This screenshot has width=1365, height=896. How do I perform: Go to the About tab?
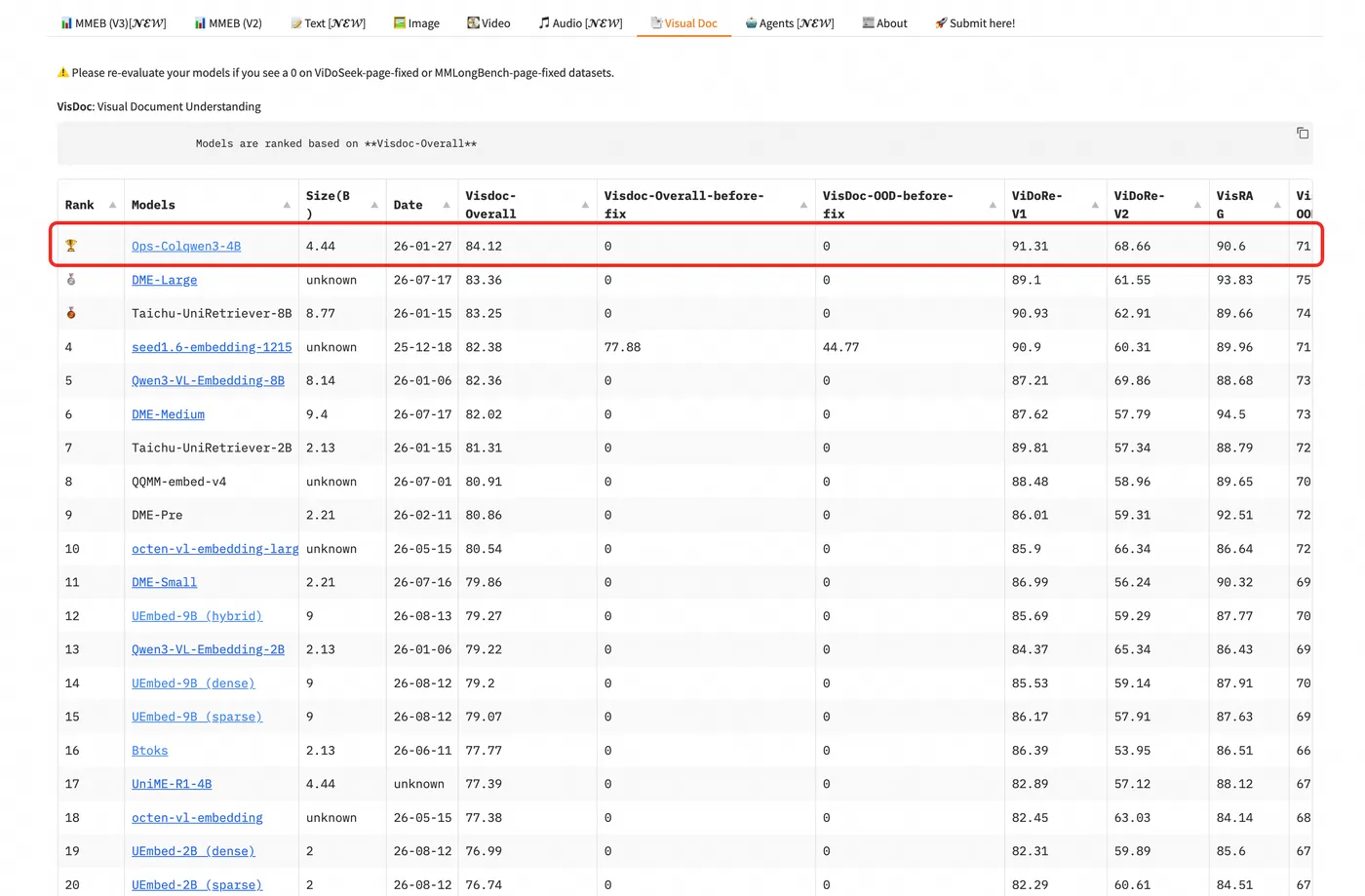pos(884,22)
